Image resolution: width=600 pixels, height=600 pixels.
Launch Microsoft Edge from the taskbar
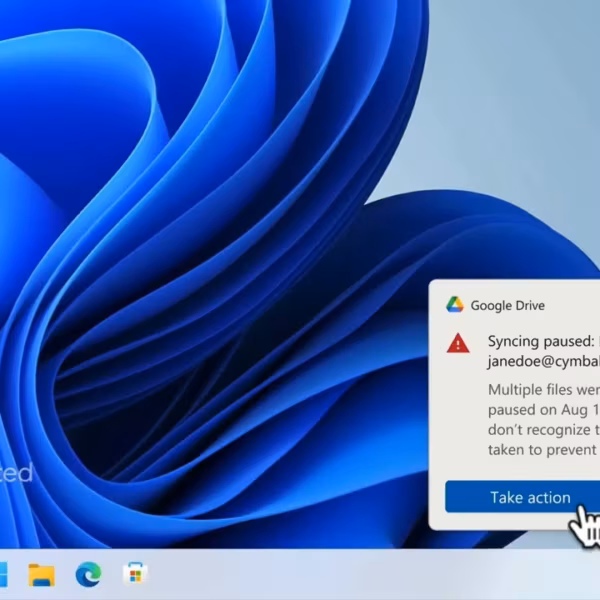(x=88, y=574)
